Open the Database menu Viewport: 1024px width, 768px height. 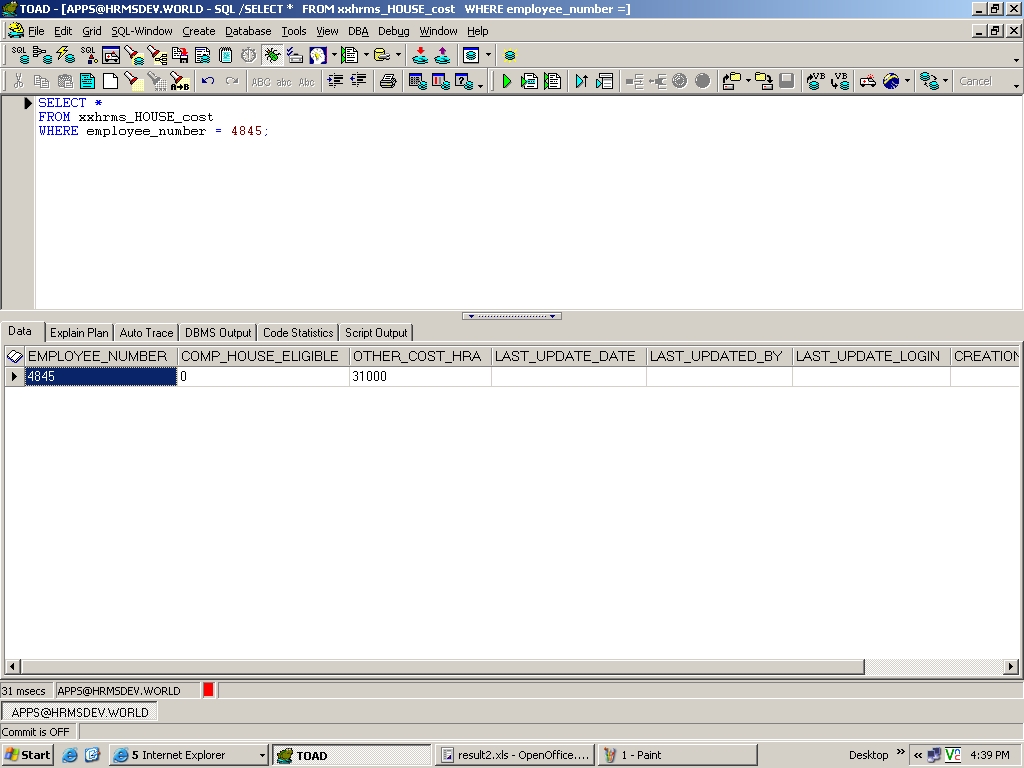tap(248, 31)
